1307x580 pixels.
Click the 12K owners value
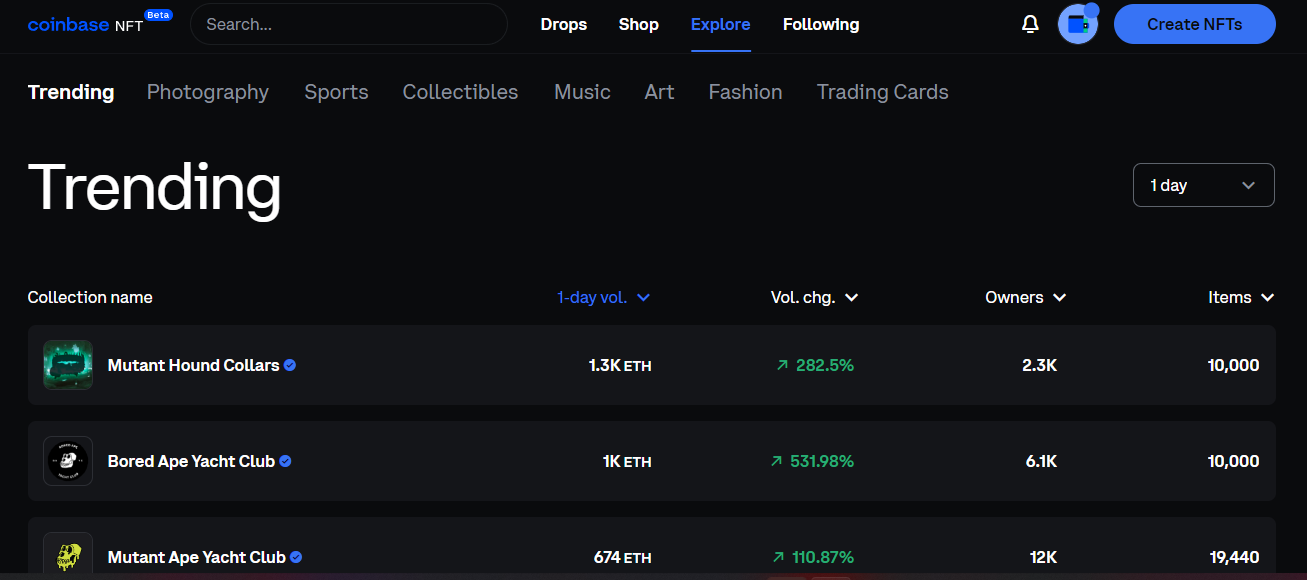[1044, 558]
